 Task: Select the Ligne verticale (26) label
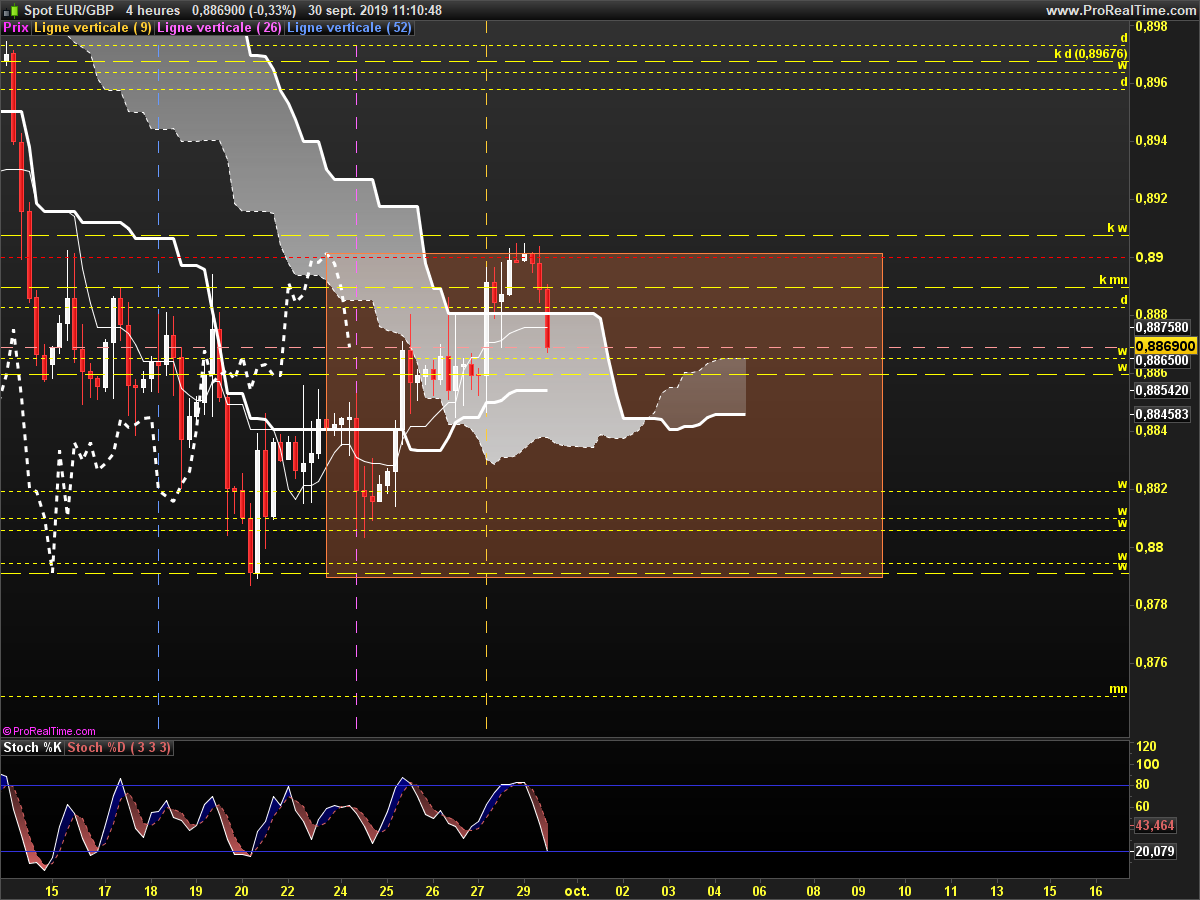(220, 28)
